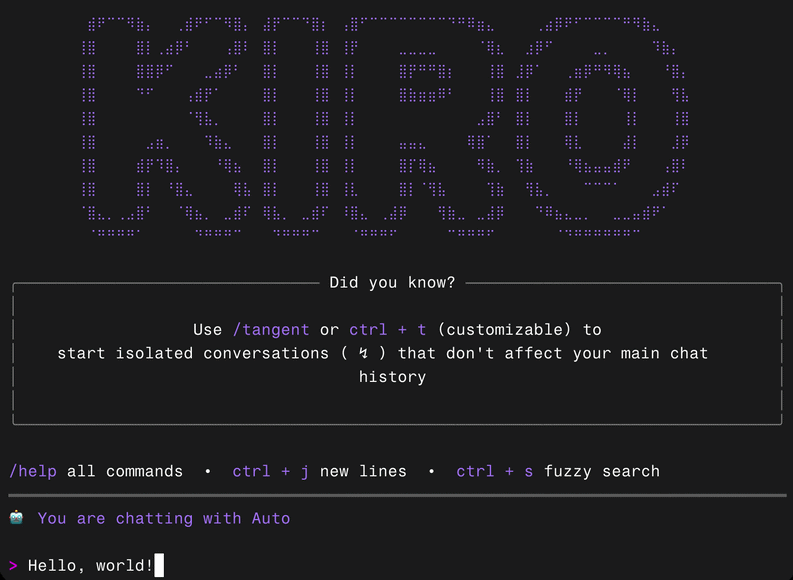Select the 'ctrl + t' shortcut text
793x580 pixels.
coord(388,330)
